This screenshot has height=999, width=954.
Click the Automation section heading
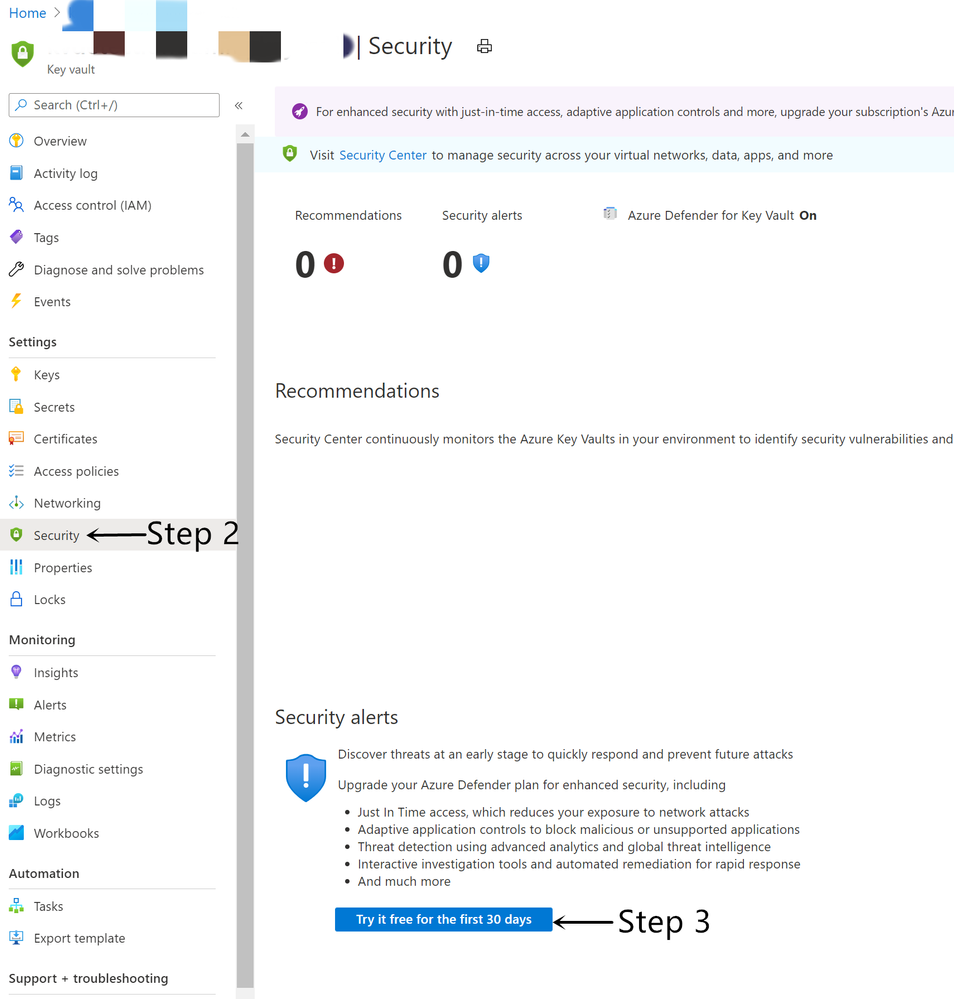click(x=44, y=873)
